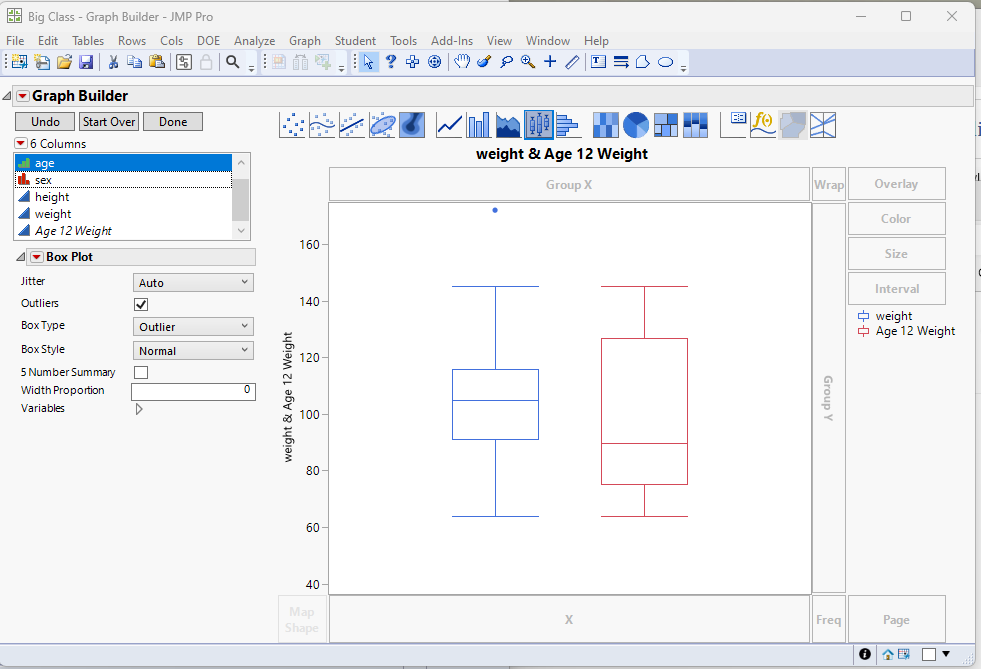Open the Box Type dropdown
The image size is (981, 669).
point(194,326)
